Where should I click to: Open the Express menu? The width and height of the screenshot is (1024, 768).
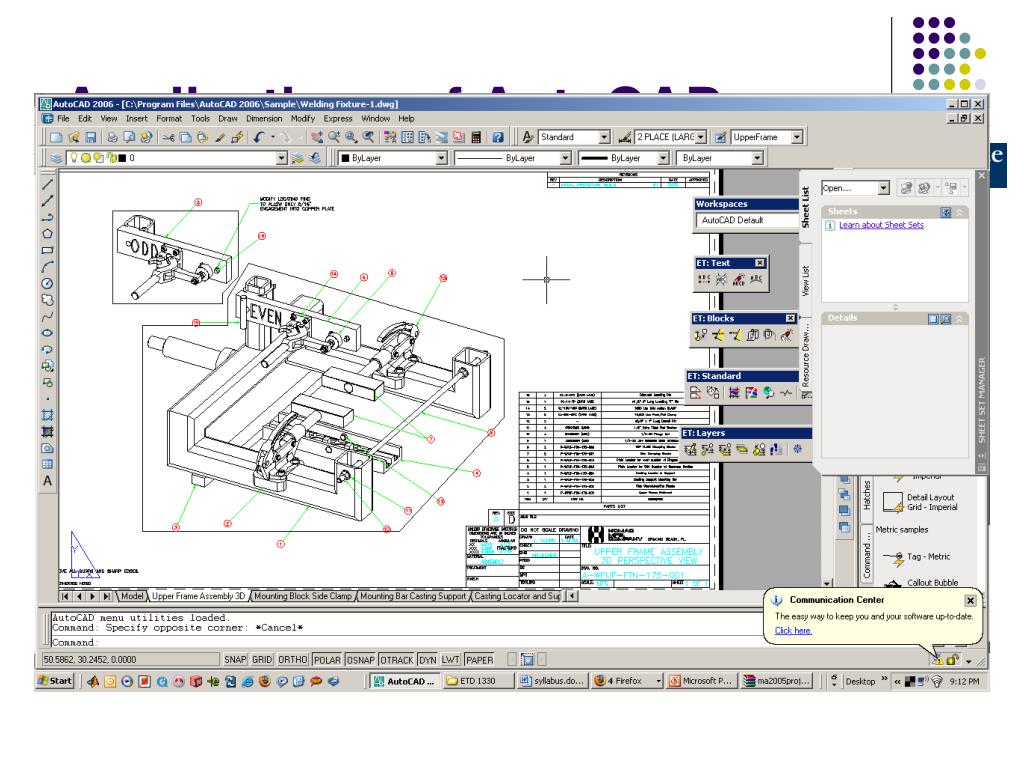click(338, 119)
